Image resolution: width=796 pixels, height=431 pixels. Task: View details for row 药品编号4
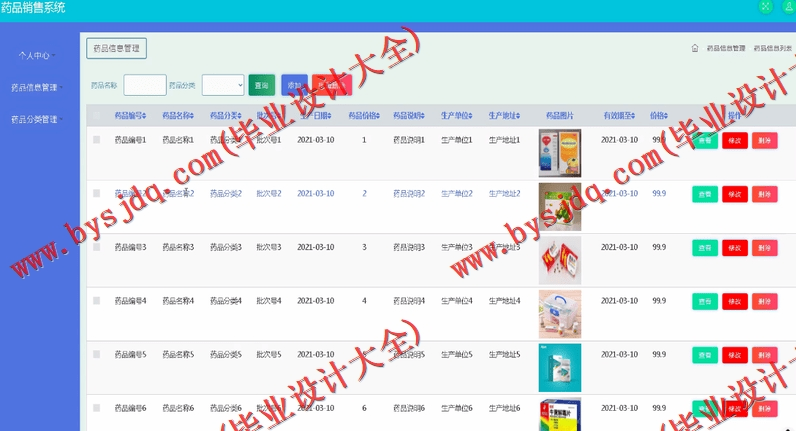[705, 302]
